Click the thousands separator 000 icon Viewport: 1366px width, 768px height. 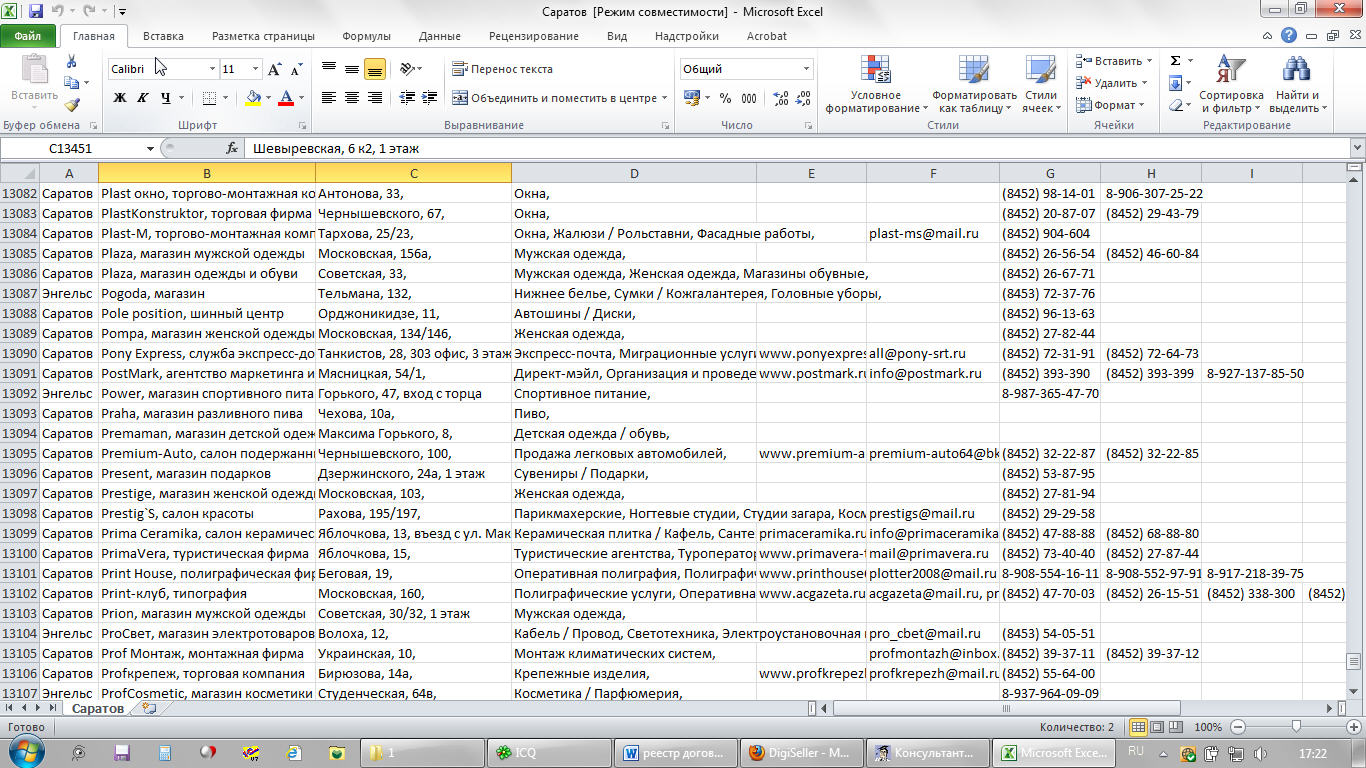(x=749, y=98)
